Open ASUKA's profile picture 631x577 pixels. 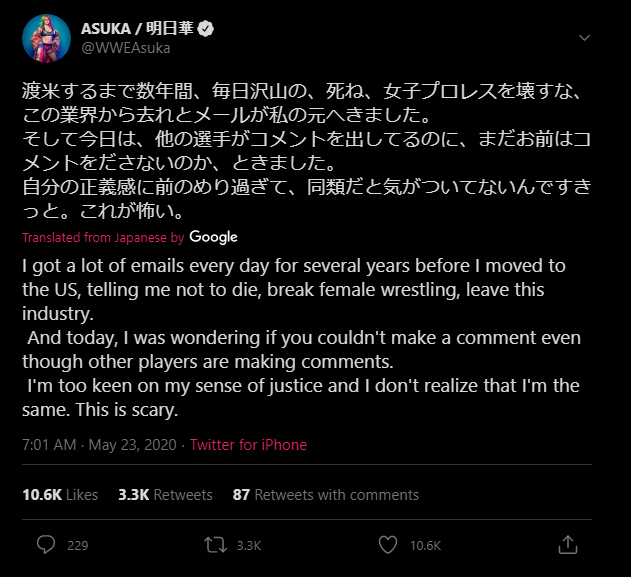pos(46,39)
